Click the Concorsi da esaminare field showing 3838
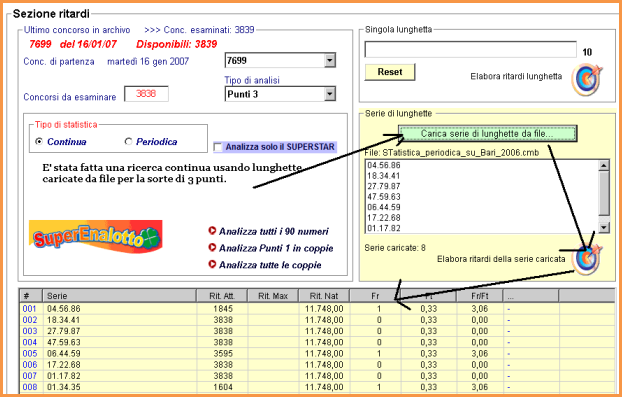The image size is (622, 397). [x=146, y=94]
